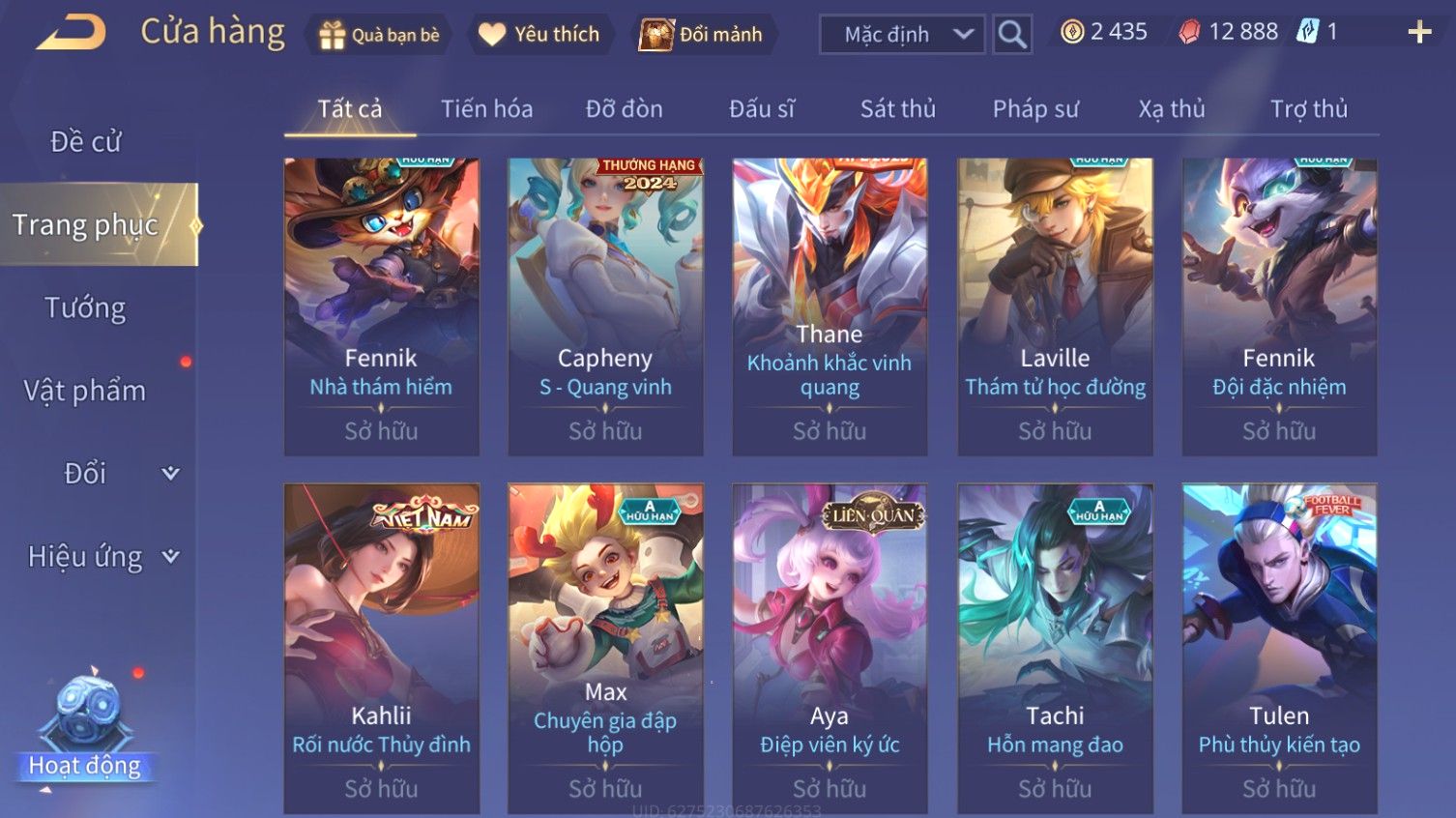Switch to the Pháp sư tab
The image size is (1456, 818).
click(x=1035, y=109)
